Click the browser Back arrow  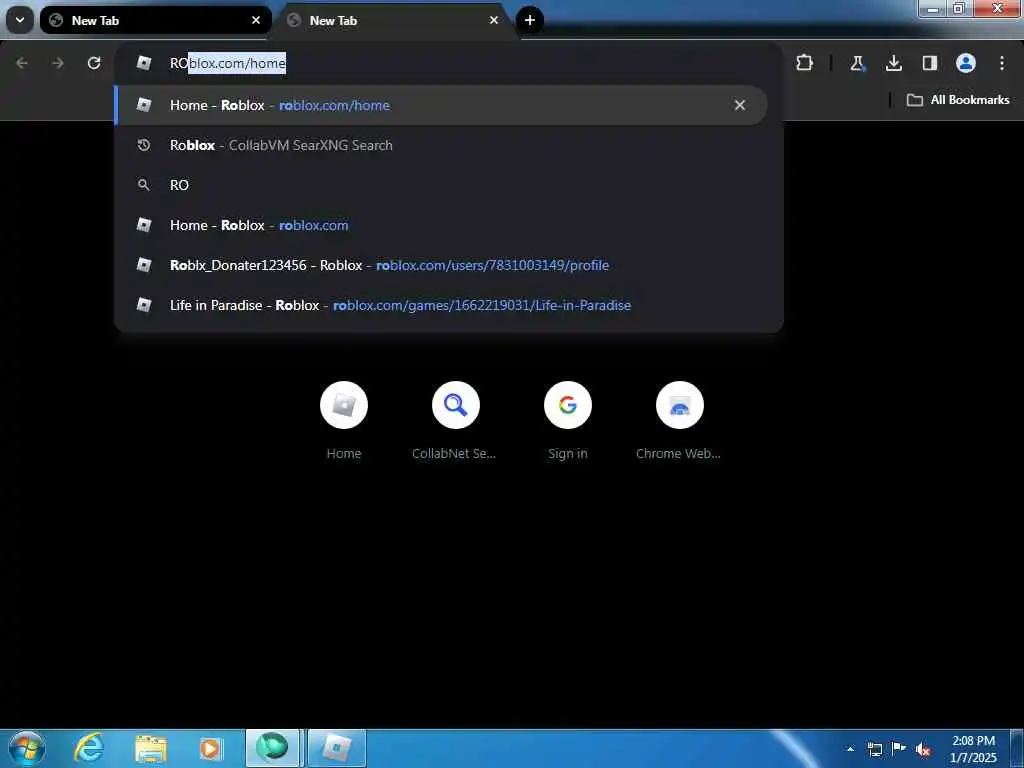(x=22, y=63)
